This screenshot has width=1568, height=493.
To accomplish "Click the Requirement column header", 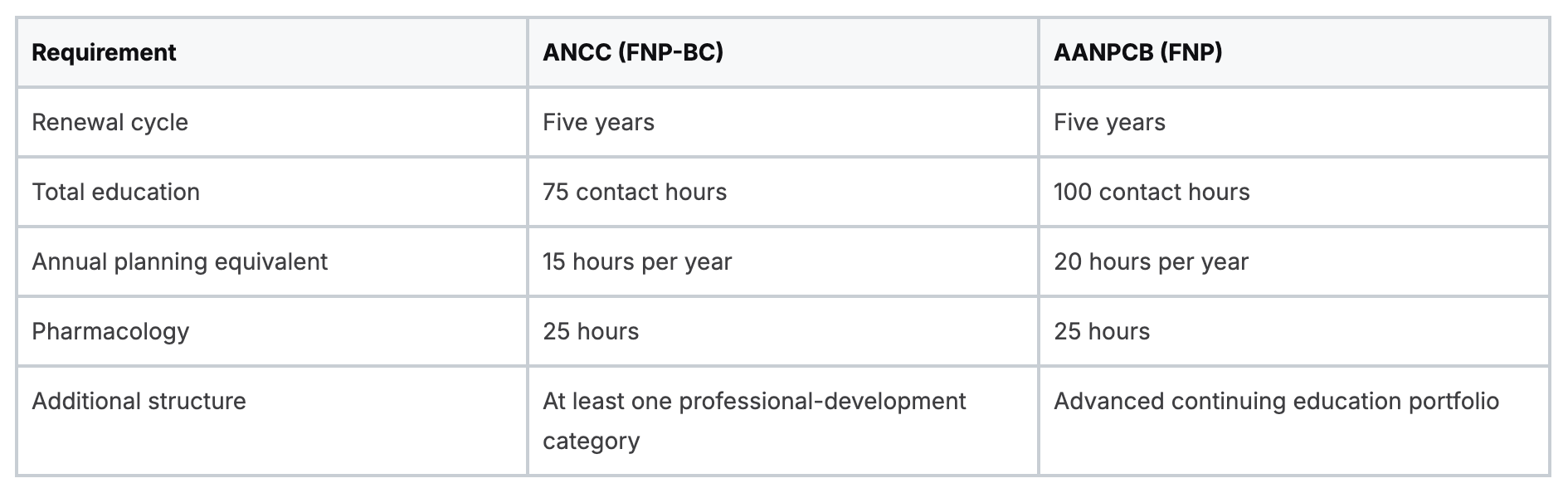I will 104,52.
